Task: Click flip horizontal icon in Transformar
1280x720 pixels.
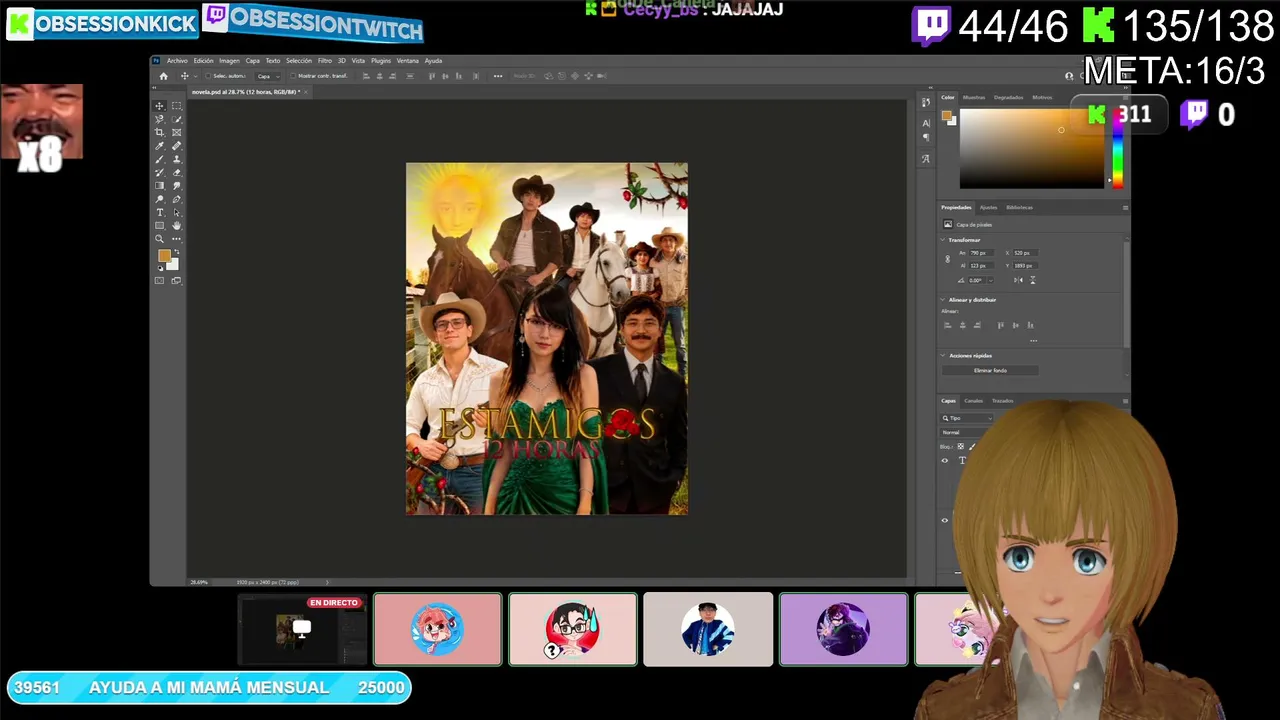Action: coord(1018,280)
